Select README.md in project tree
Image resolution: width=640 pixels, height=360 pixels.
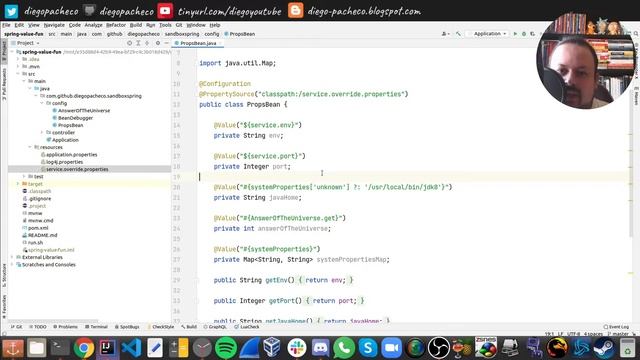42,236
